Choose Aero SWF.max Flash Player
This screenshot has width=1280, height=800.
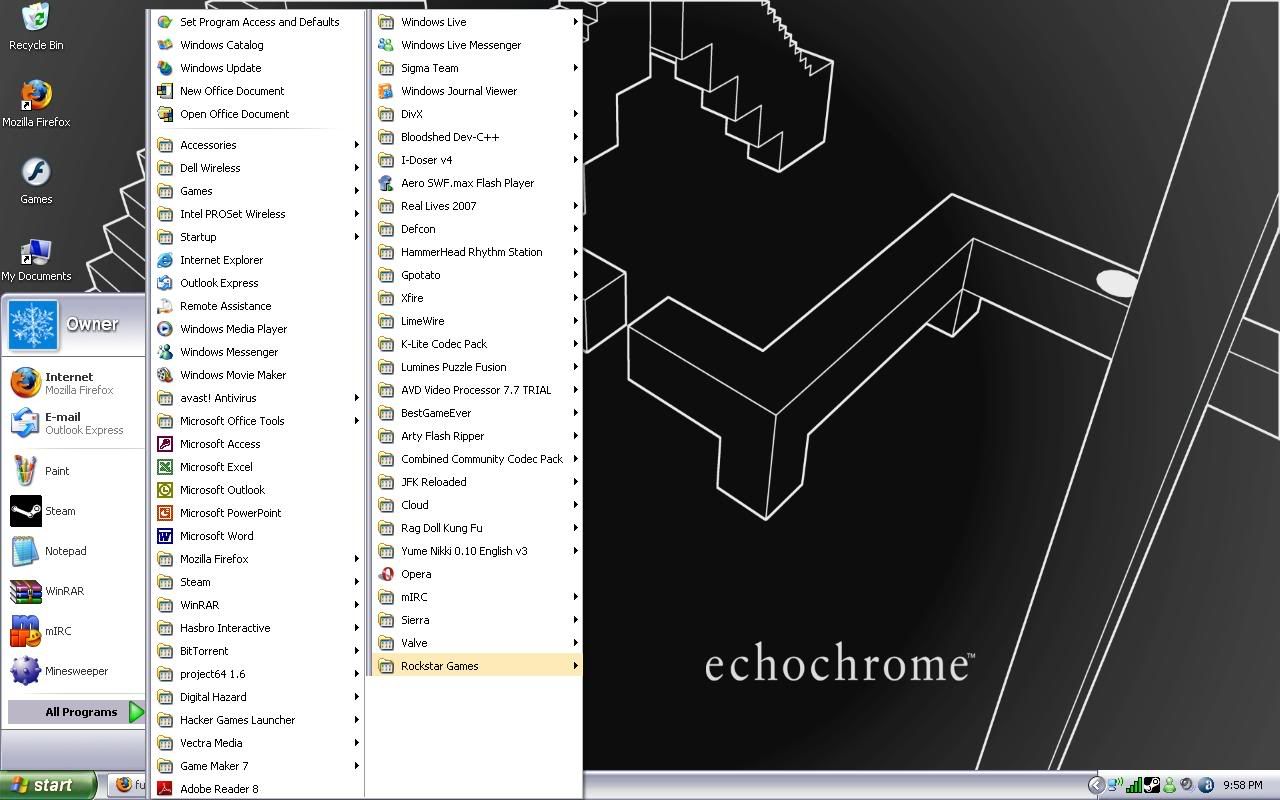(467, 183)
